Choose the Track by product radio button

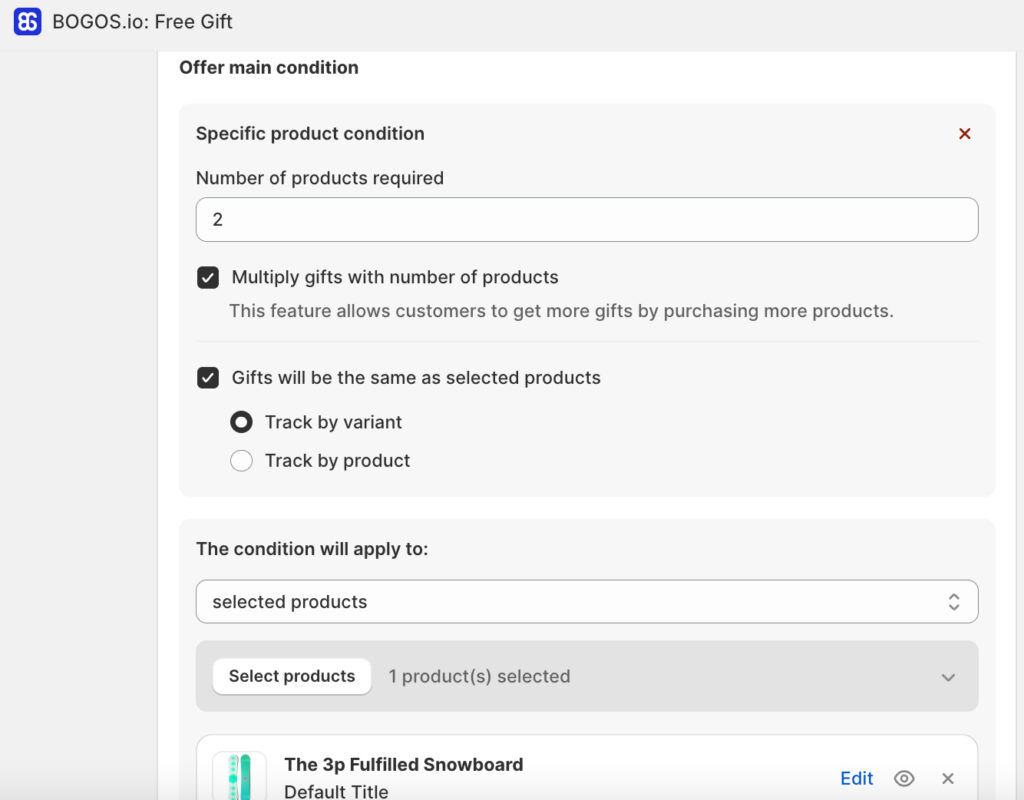pos(241,461)
